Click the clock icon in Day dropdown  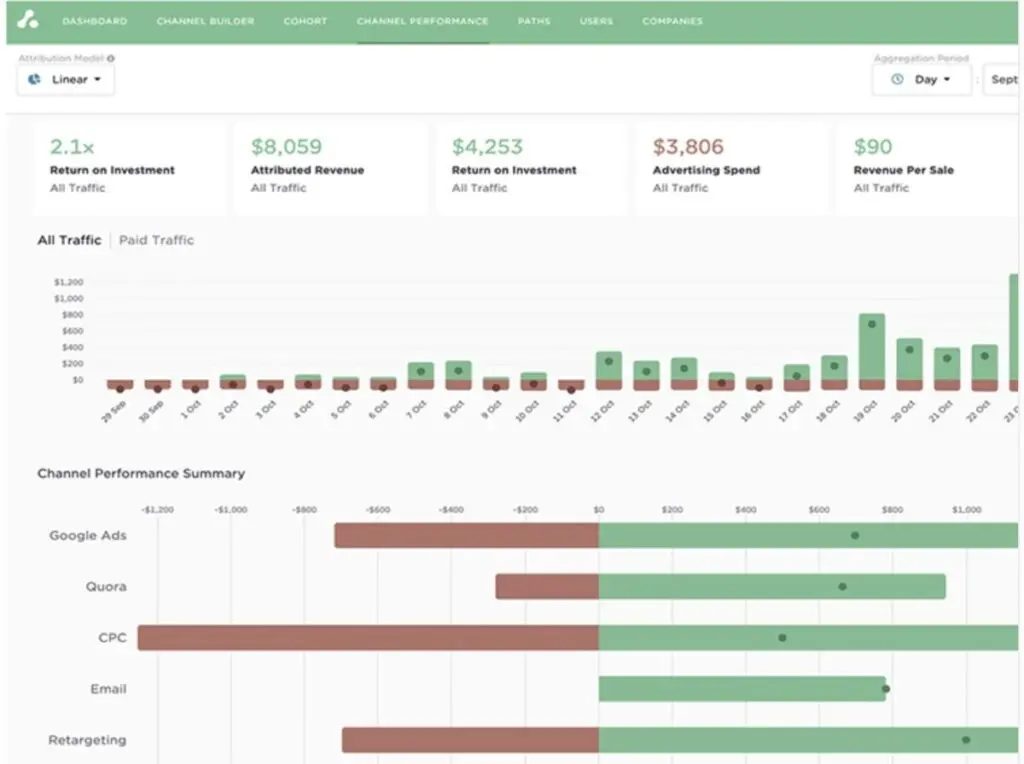[897, 79]
